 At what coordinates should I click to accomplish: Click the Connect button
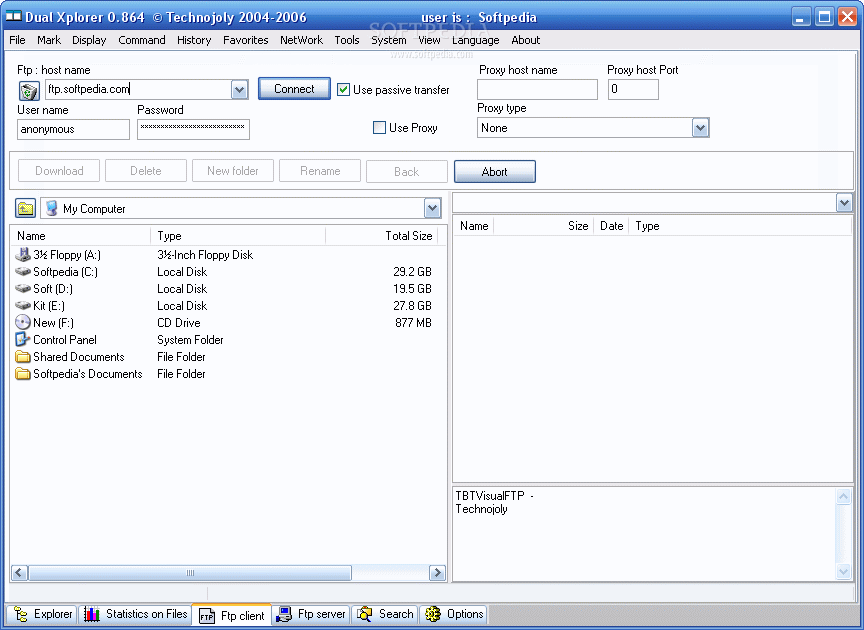[294, 89]
